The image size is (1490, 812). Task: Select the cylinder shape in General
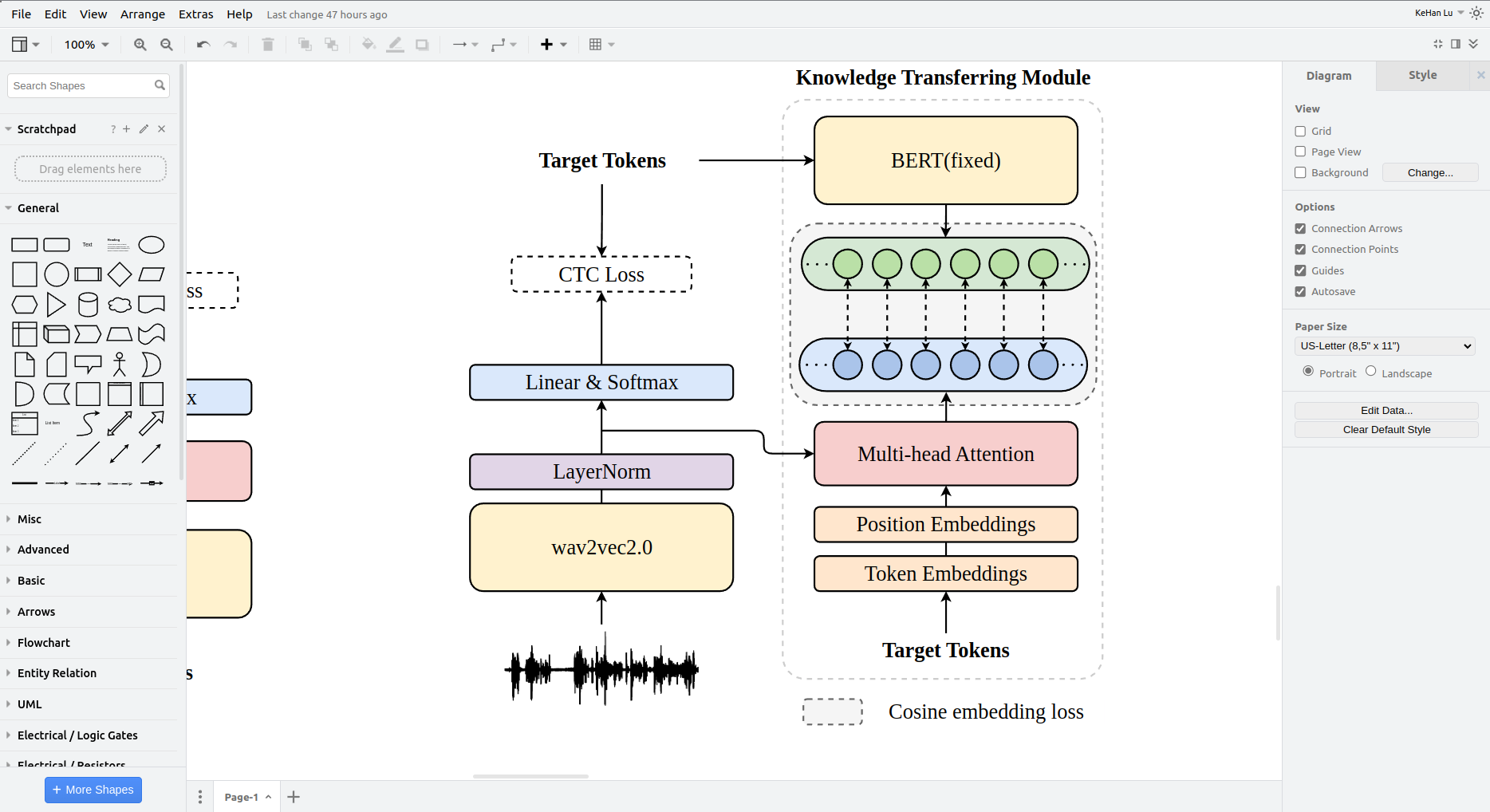coord(88,305)
